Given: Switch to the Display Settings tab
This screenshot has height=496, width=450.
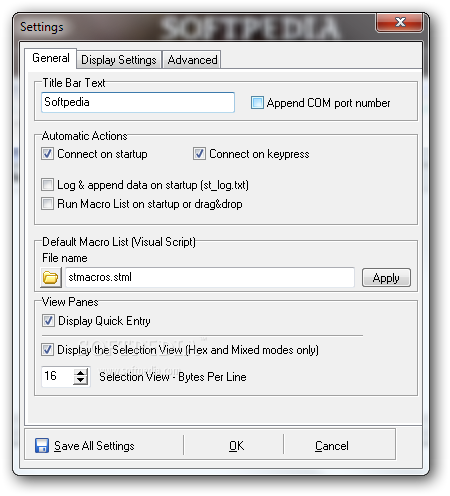Looking at the screenshot, I should 119,60.
